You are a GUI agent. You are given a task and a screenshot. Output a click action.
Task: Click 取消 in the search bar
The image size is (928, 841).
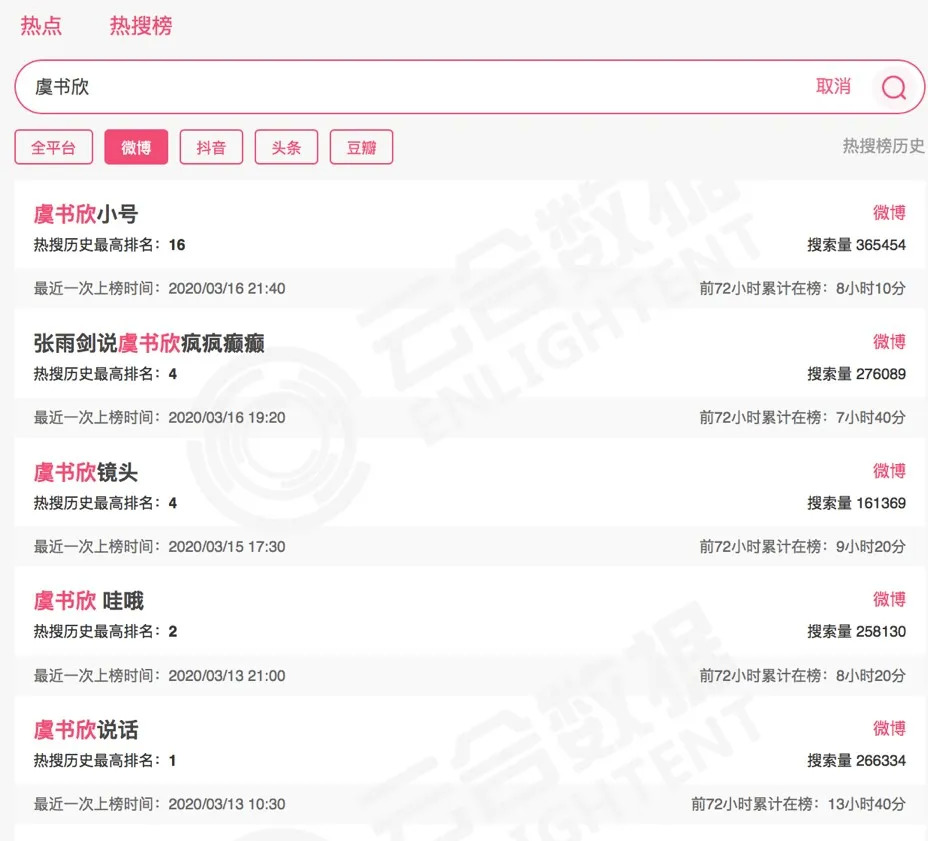pos(833,86)
